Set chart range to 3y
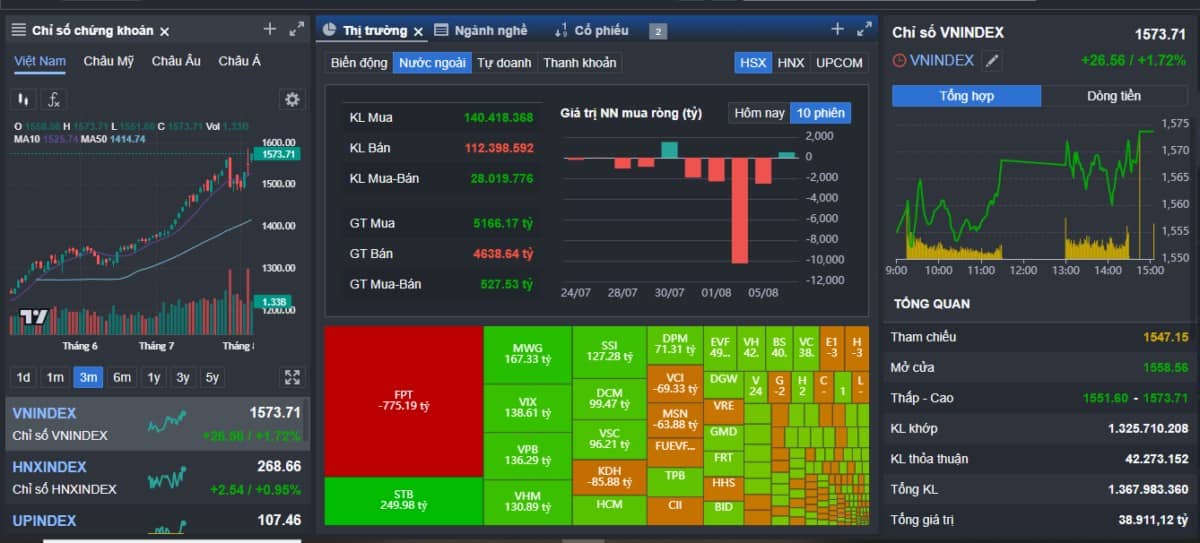 pos(183,377)
